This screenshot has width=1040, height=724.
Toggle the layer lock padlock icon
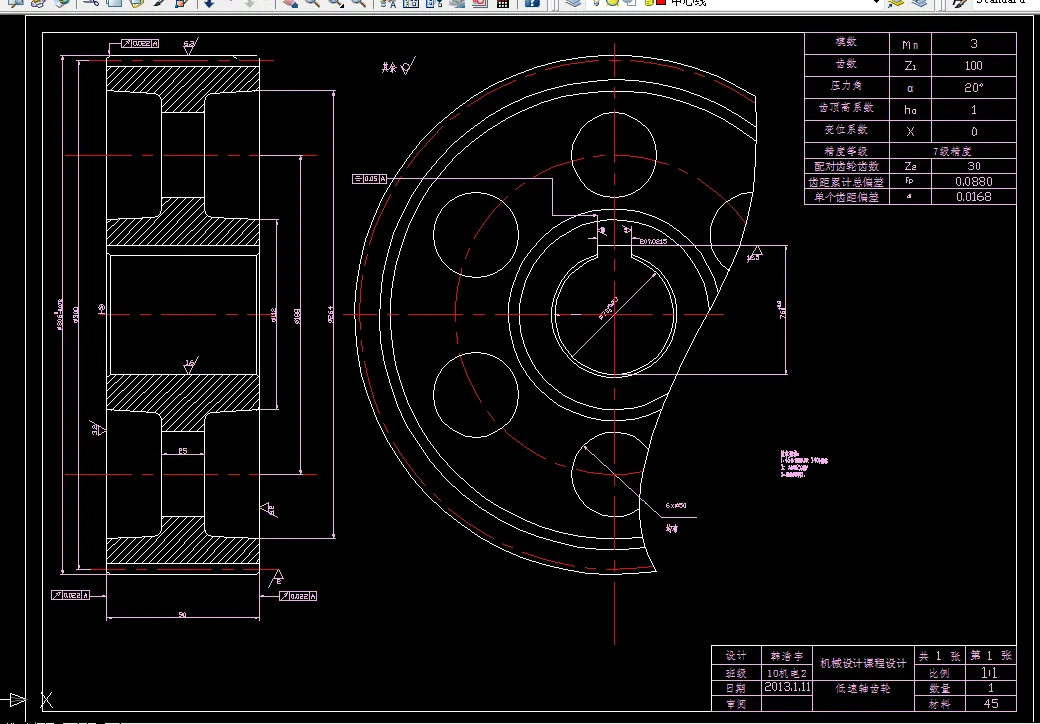point(647,3)
